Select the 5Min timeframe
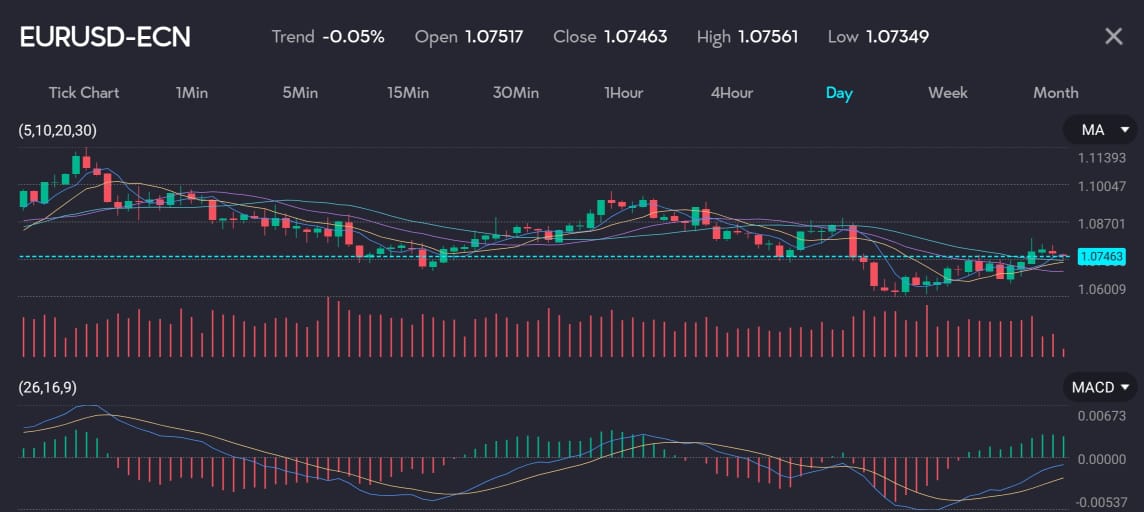Screen dimensions: 1144x512 point(300,93)
